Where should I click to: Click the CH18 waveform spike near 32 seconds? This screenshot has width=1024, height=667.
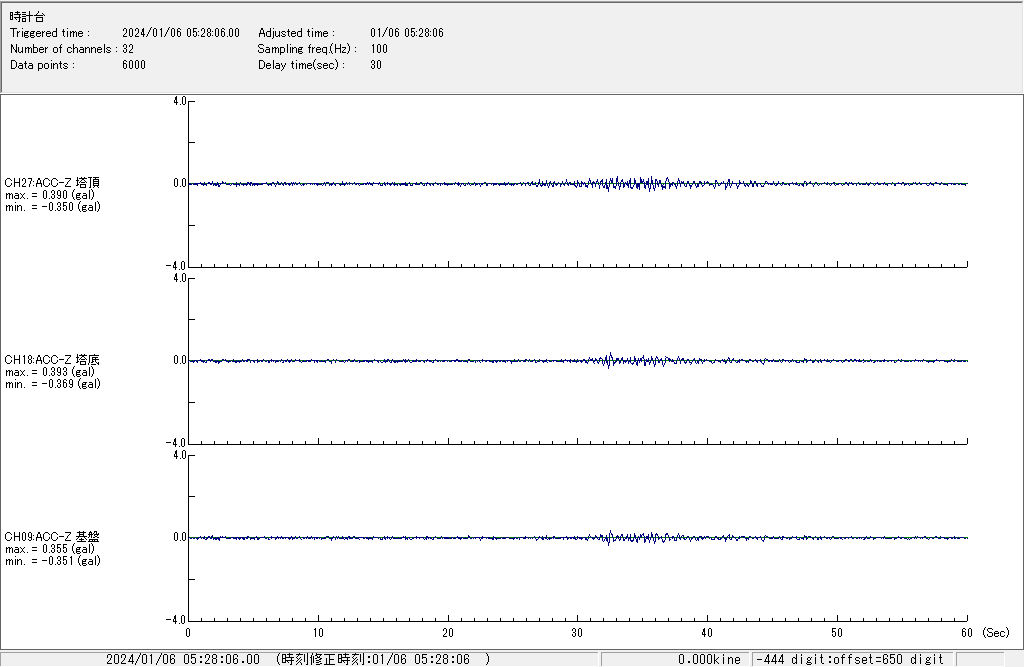(x=609, y=358)
